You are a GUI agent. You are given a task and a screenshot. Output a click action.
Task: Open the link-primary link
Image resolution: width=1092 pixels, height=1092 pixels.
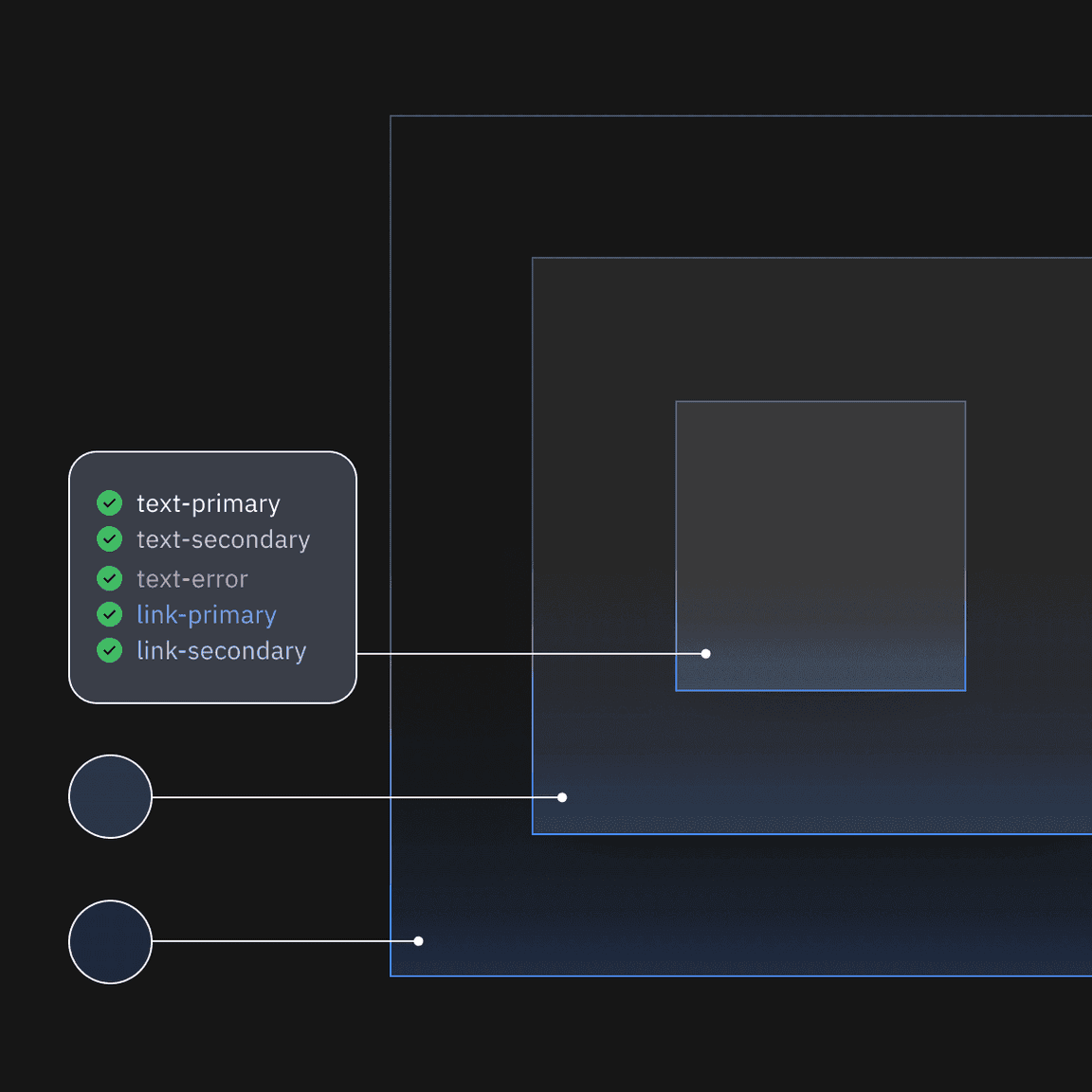(x=207, y=614)
